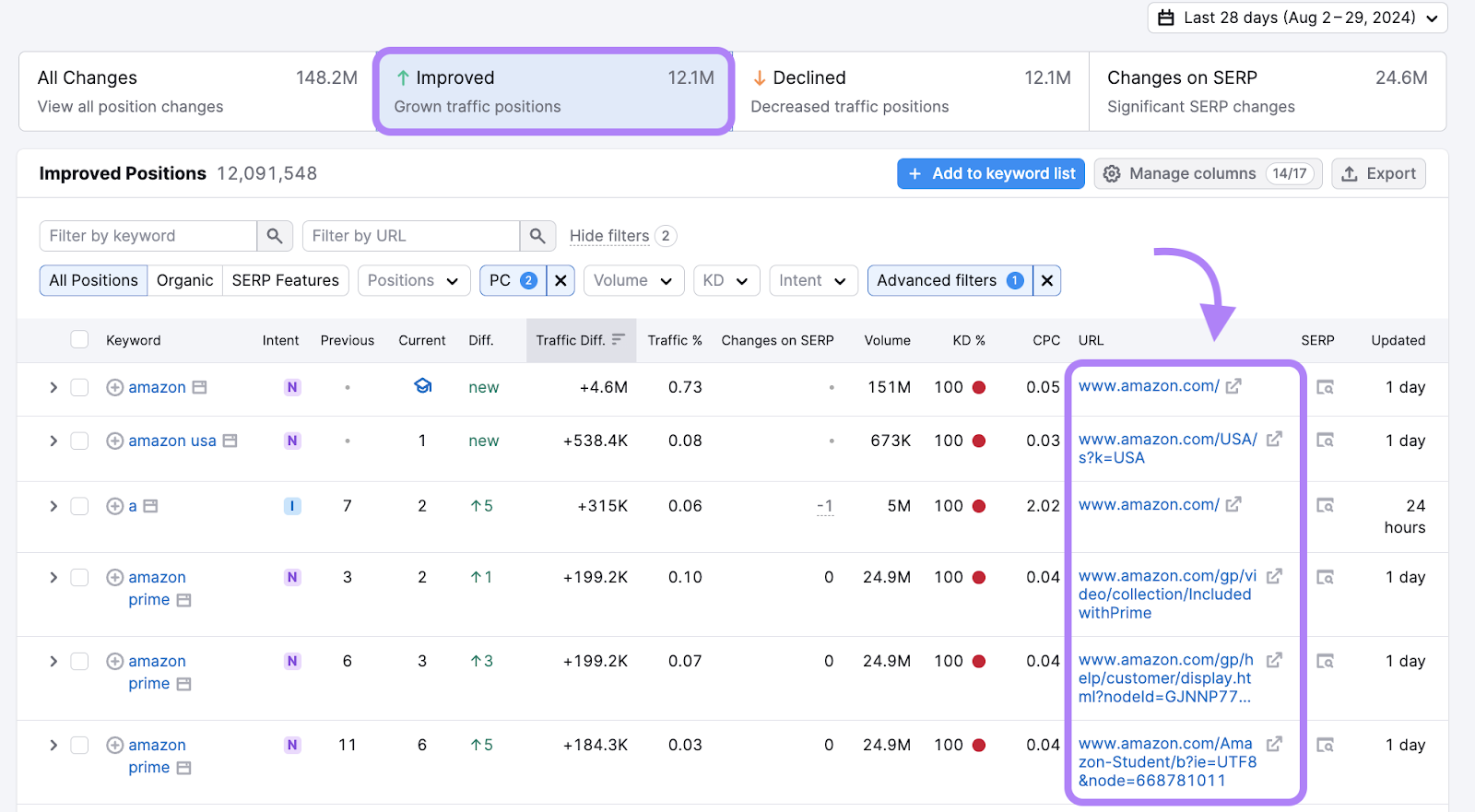Open SERP snapshot for keyword 'a' row
The width and height of the screenshot is (1475, 812).
(1325, 506)
